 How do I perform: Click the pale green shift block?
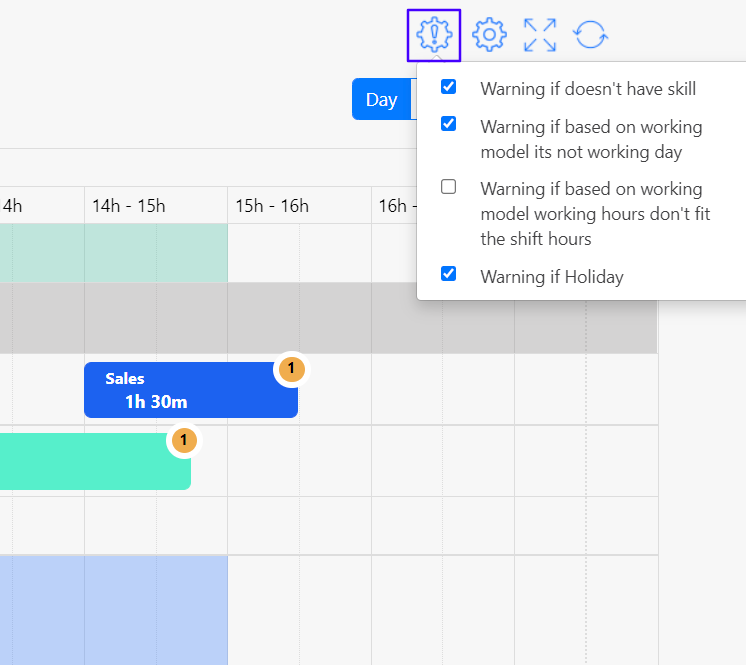click(110, 252)
